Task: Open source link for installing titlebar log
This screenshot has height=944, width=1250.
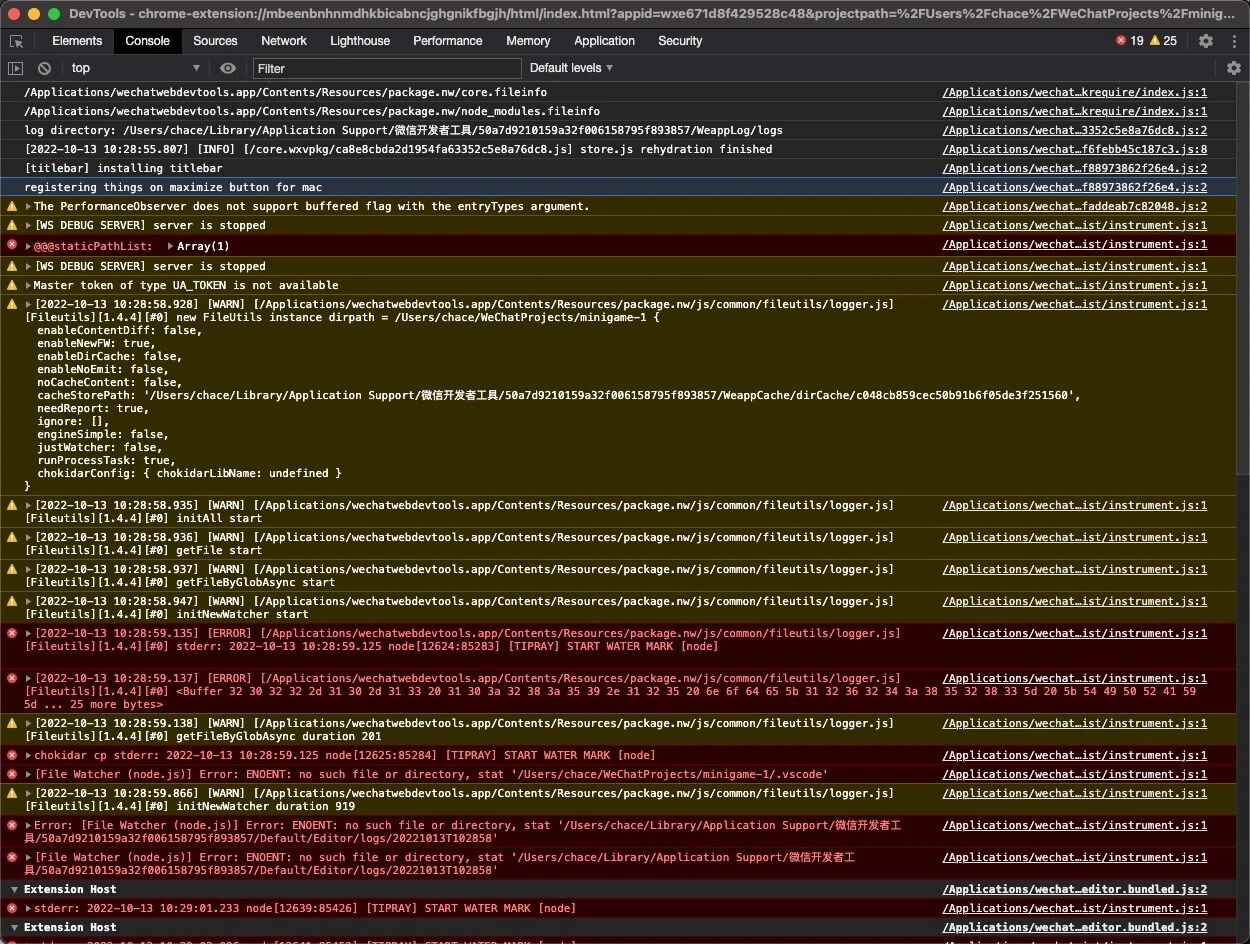Action: [x=1074, y=169]
